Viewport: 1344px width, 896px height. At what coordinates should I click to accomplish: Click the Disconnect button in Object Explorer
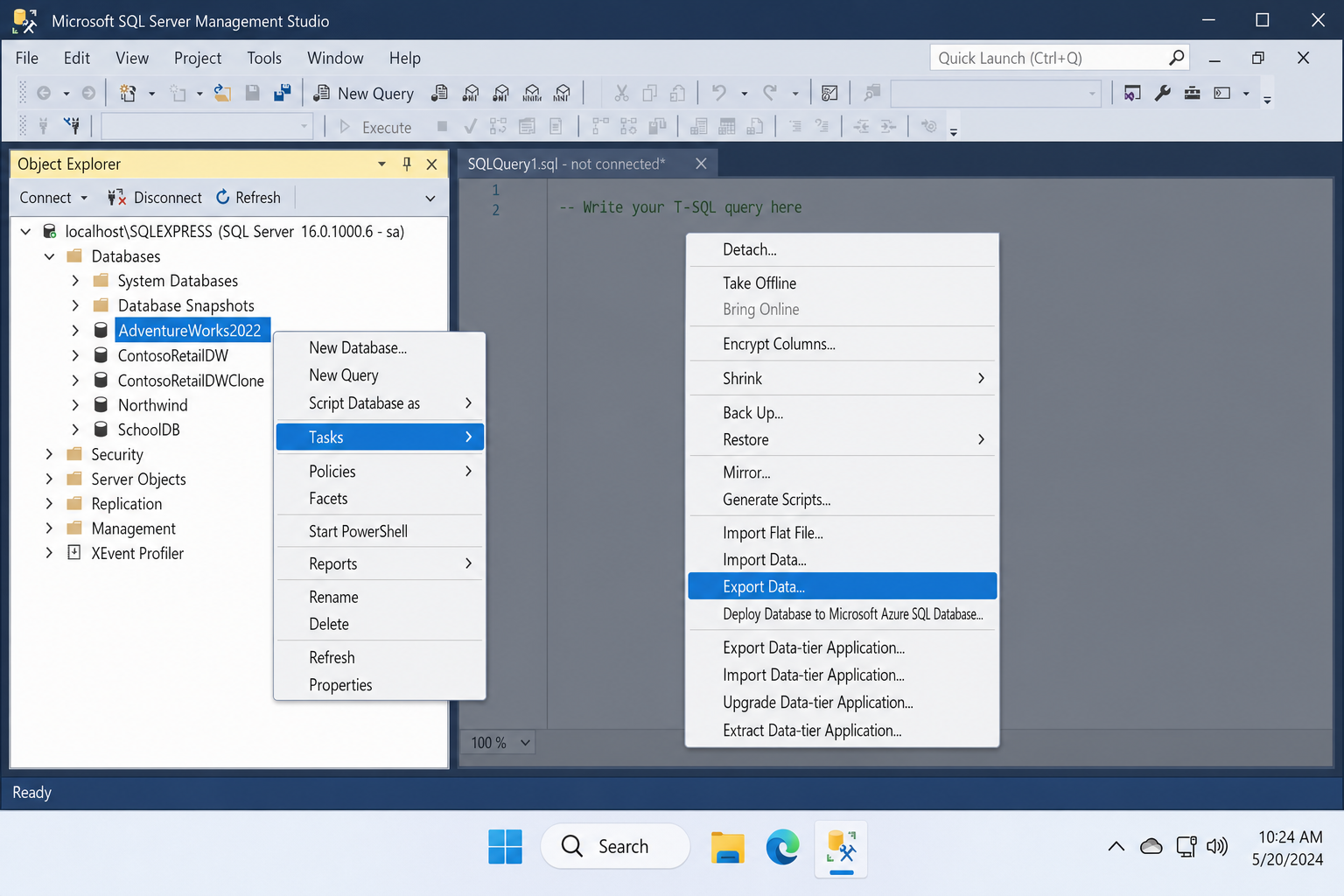[155, 198]
